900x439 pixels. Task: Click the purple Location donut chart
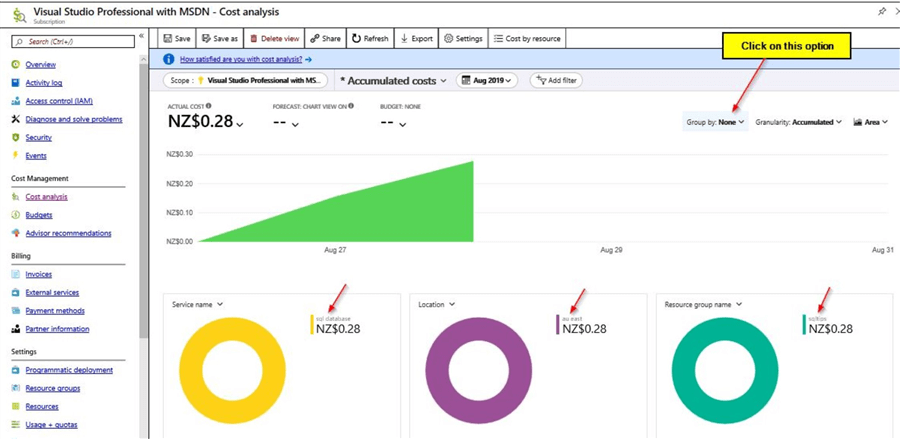click(x=478, y=370)
